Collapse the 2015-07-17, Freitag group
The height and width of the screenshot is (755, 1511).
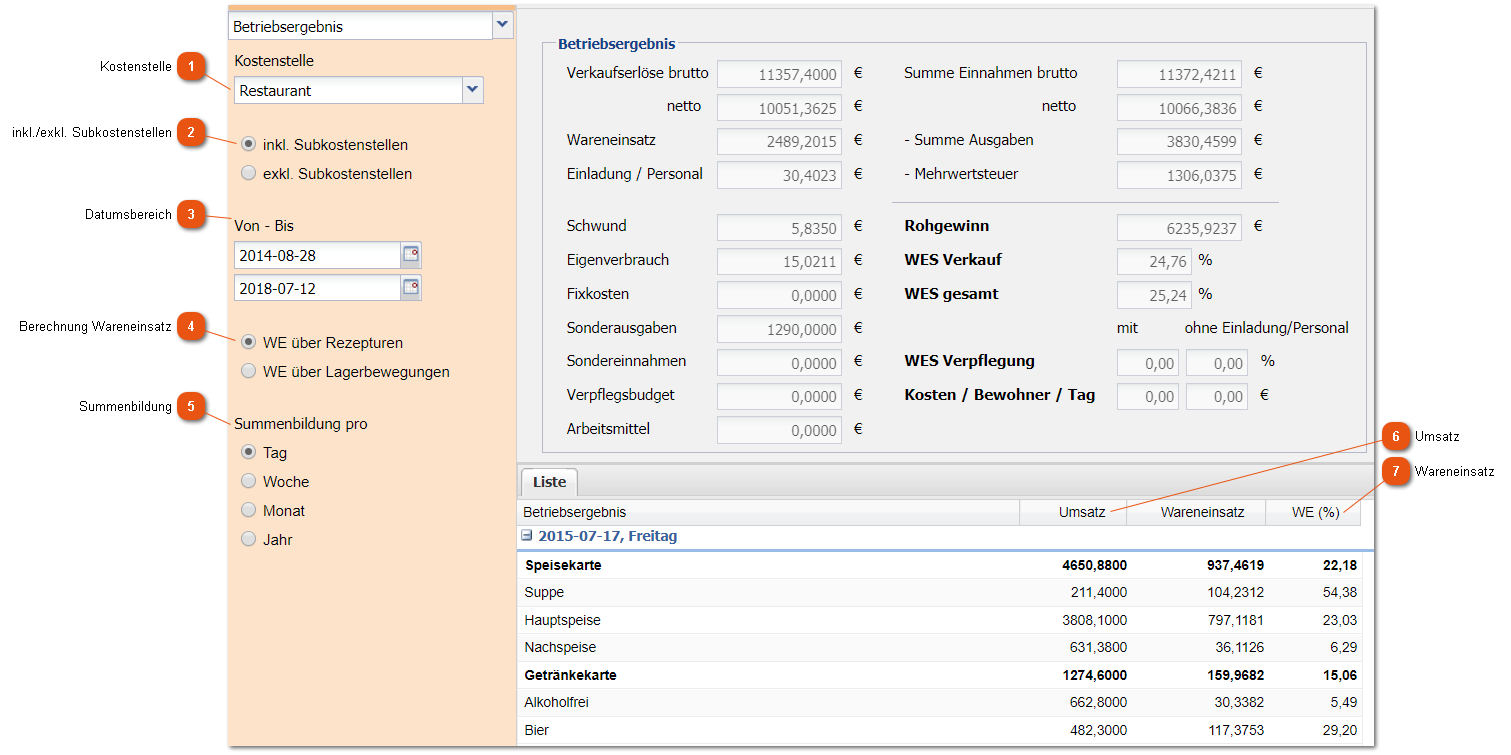click(527, 536)
